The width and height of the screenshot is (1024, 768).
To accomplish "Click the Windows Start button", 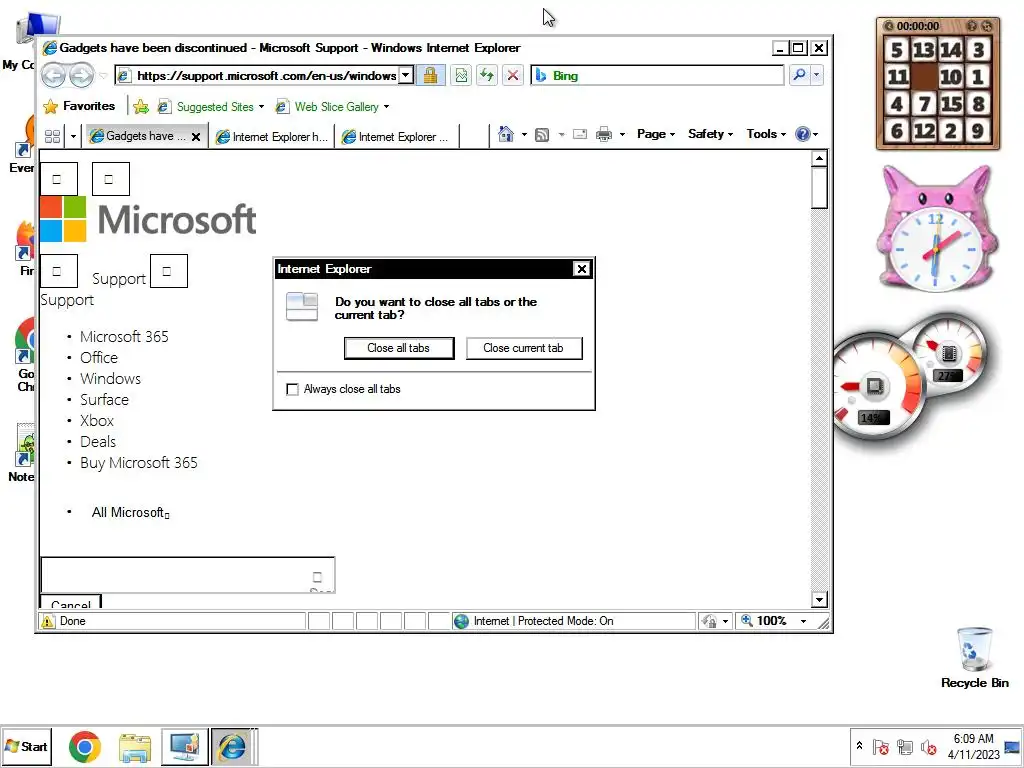I will pos(26,746).
